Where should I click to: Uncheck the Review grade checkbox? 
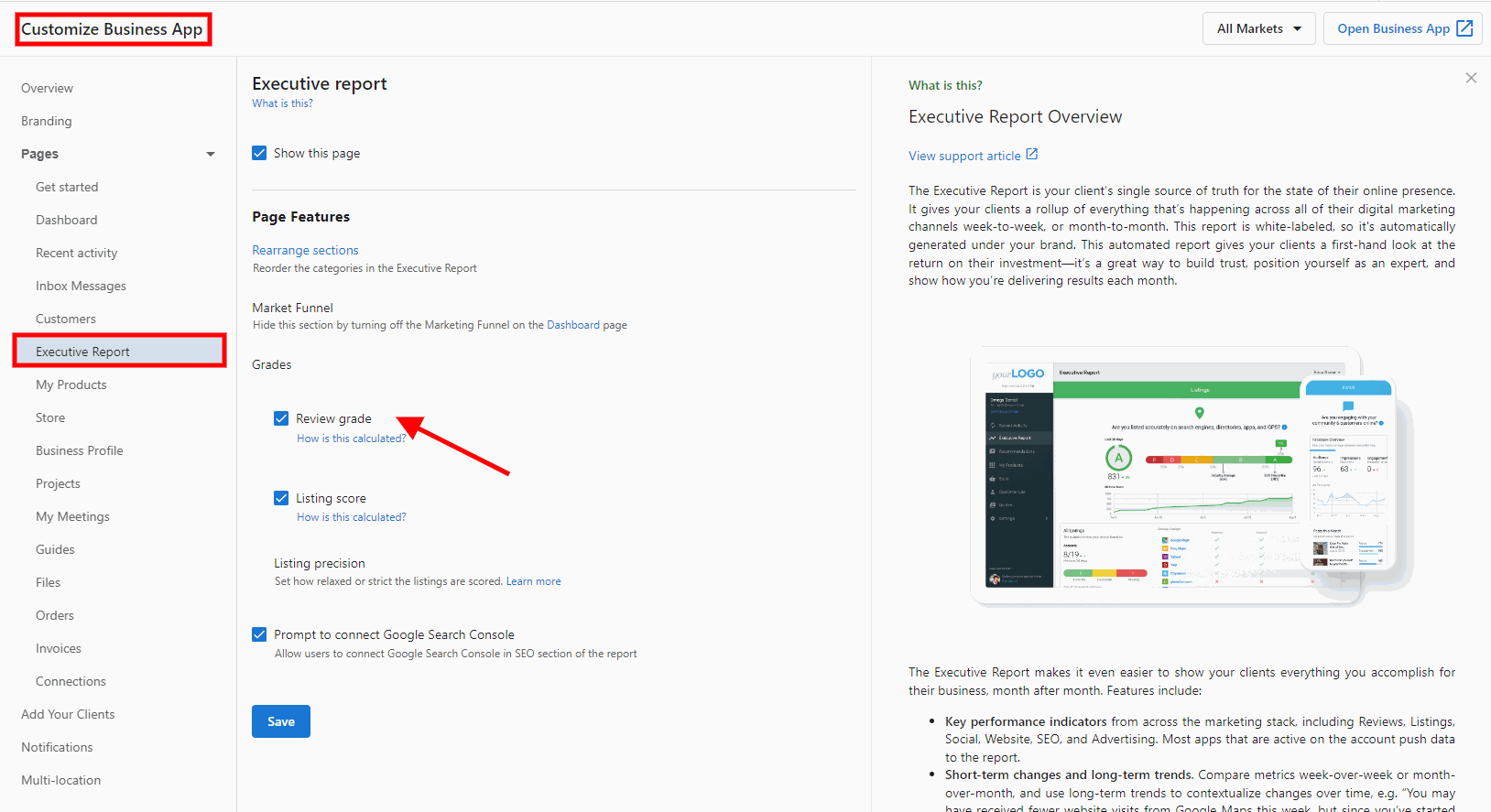point(281,418)
